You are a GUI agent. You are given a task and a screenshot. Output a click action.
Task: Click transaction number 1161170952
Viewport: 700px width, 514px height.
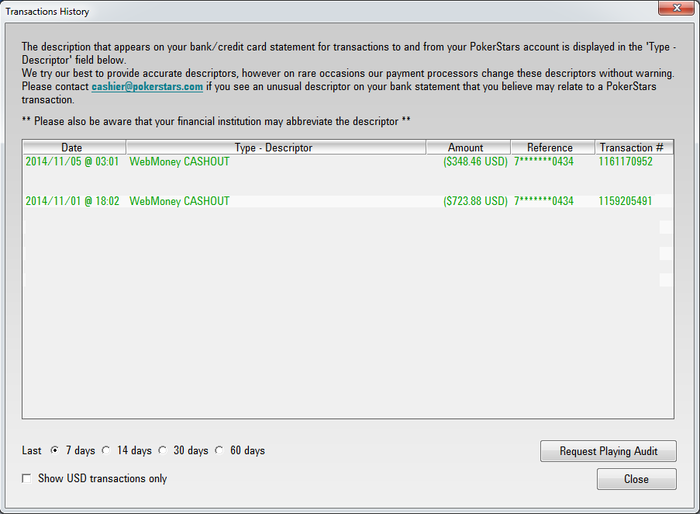point(625,162)
